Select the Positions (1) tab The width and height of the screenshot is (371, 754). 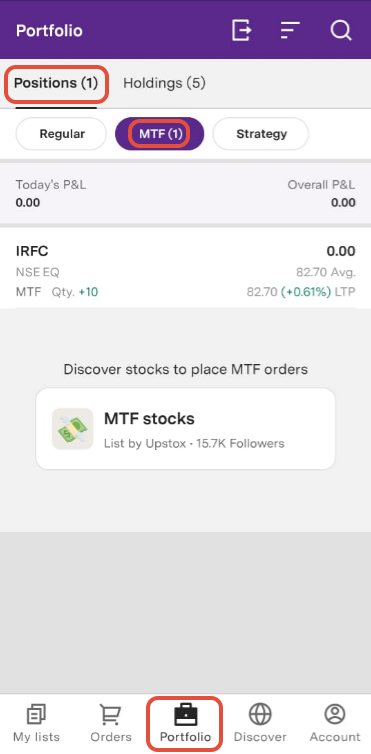[x=56, y=83]
